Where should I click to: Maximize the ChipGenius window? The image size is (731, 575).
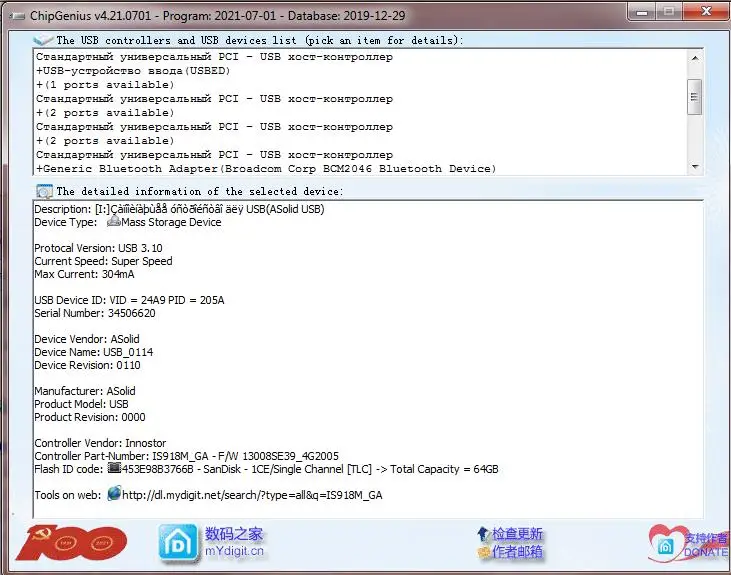click(x=669, y=12)
